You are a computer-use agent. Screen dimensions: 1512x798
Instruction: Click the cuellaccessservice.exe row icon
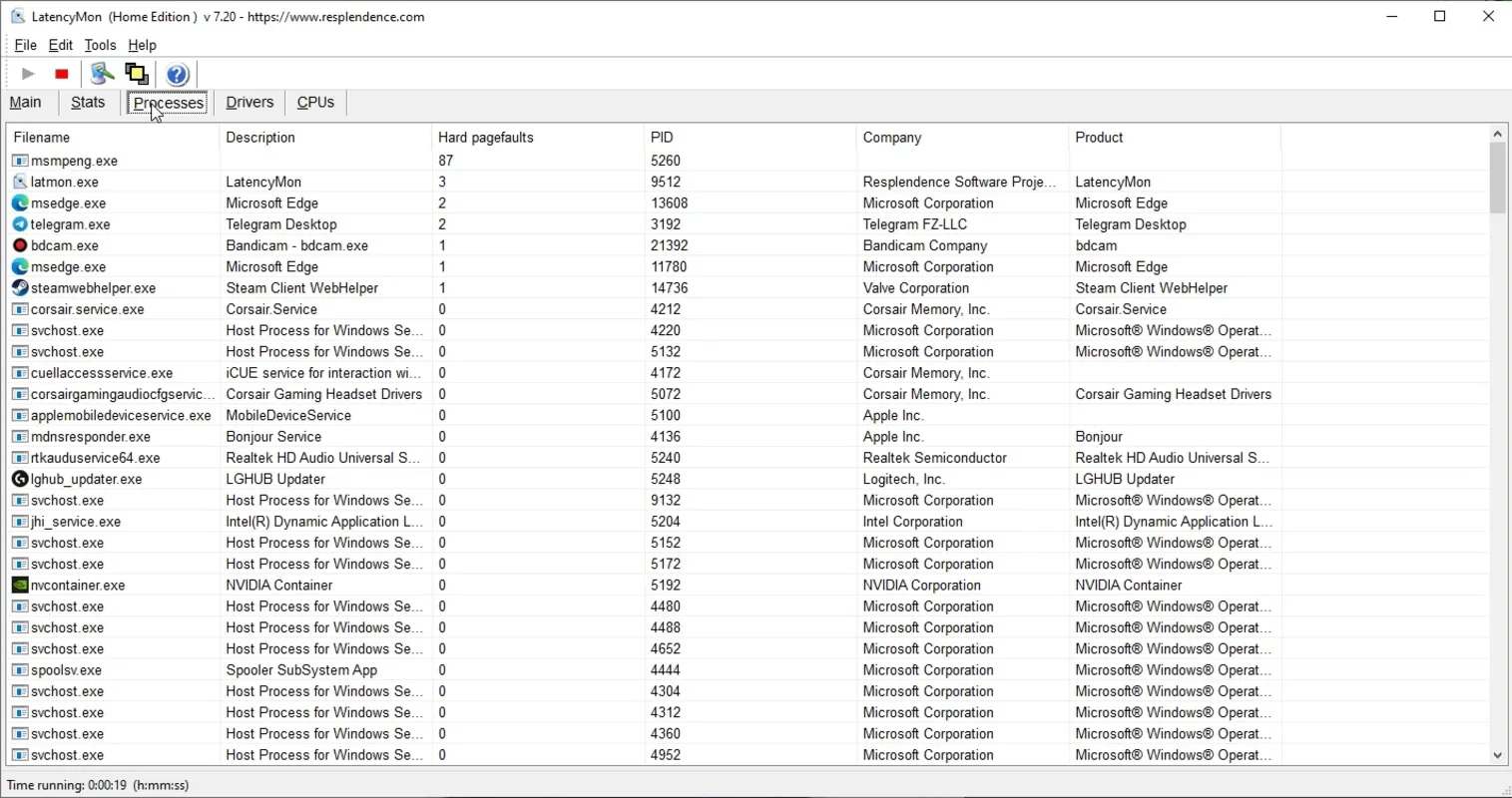click(20, 373)
